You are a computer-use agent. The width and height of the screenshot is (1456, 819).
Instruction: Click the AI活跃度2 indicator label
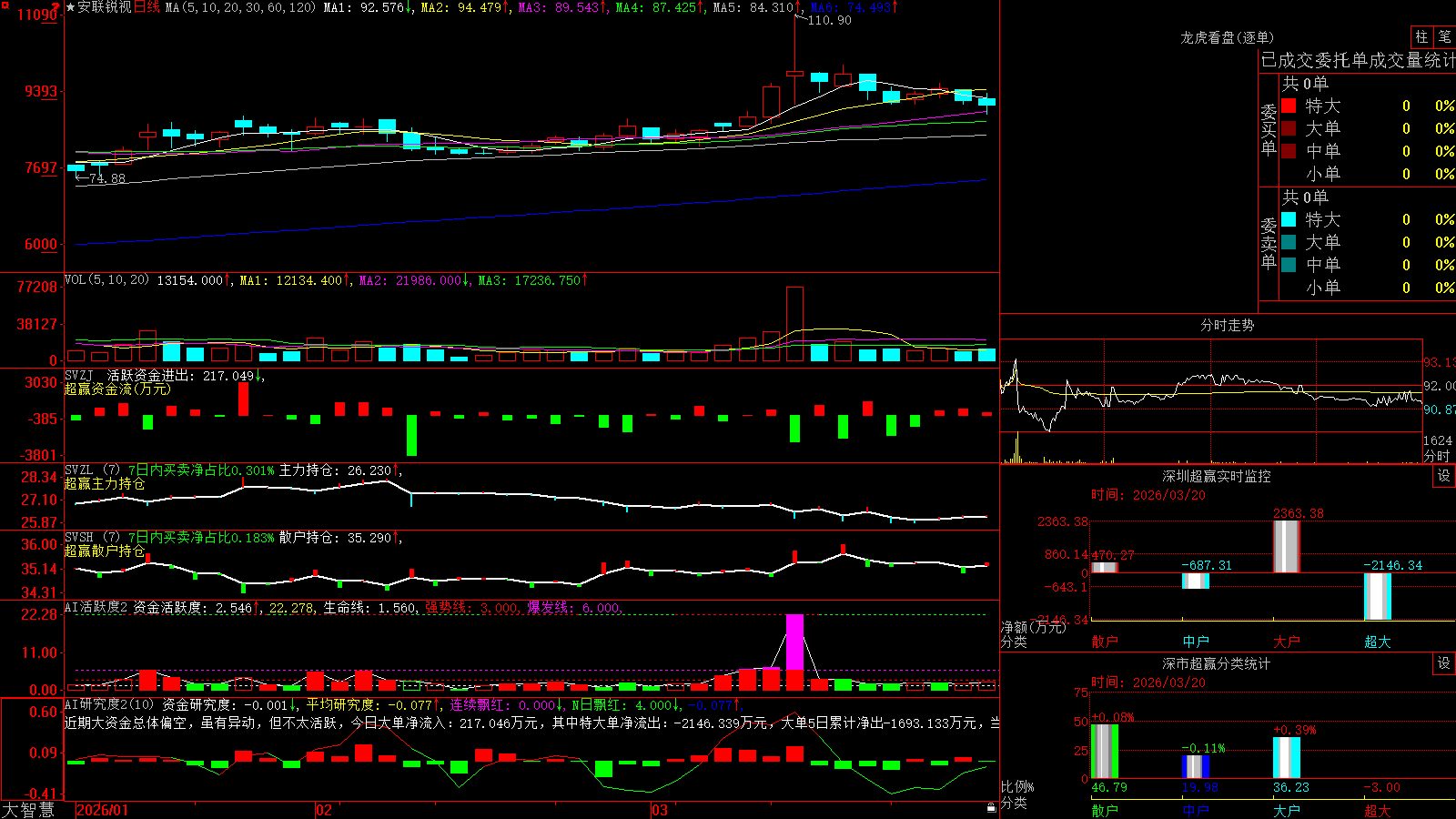point(96,607)
